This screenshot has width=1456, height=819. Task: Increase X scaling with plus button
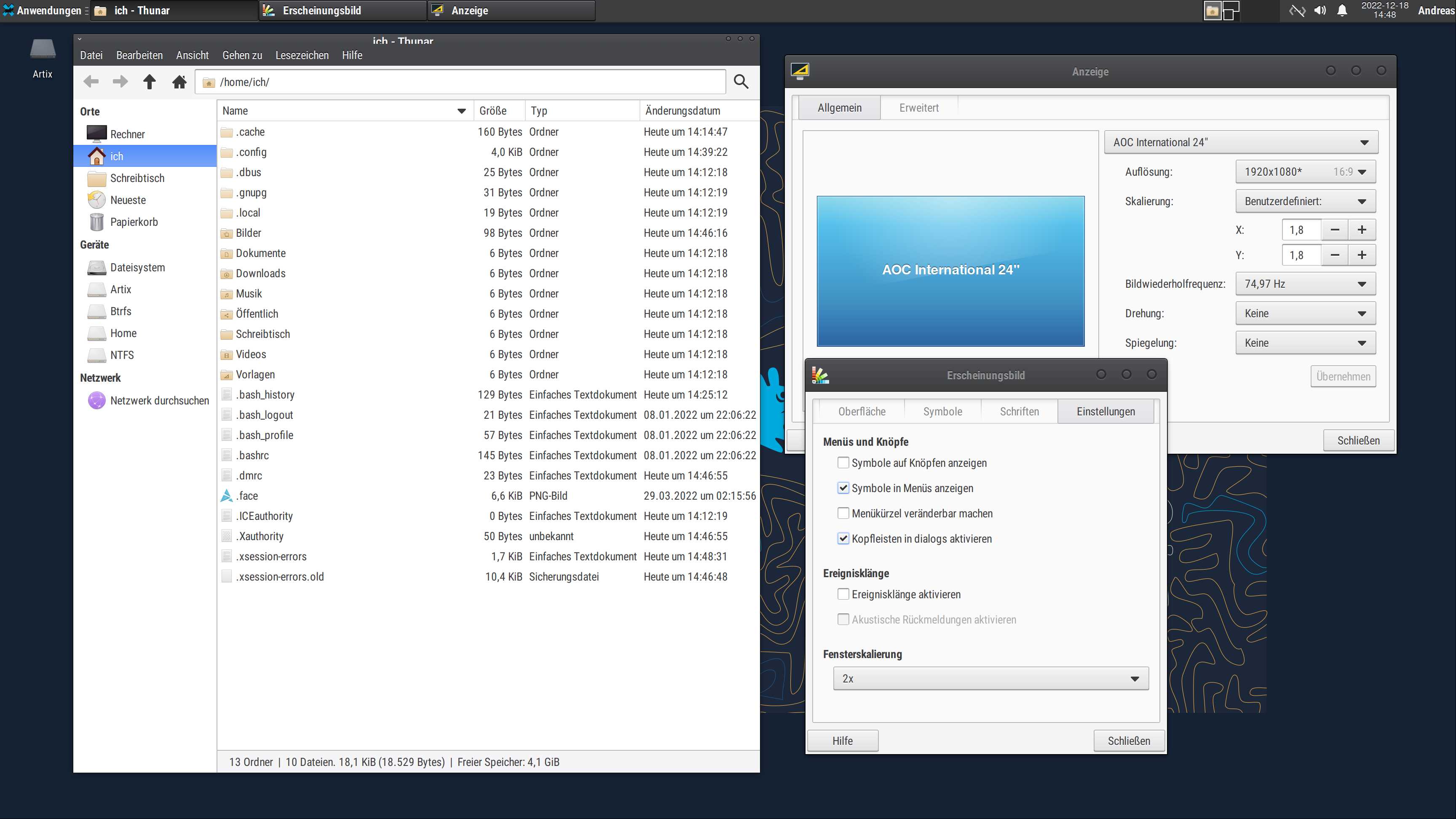click(x=1362, y=230)
